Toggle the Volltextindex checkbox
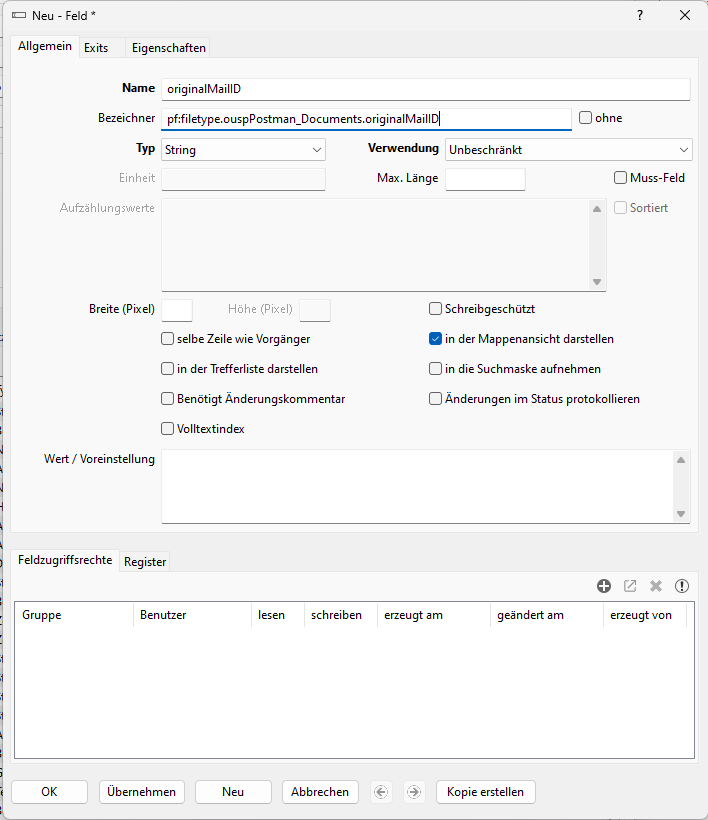This screenshot has width=708, height=820. (167, 429)
